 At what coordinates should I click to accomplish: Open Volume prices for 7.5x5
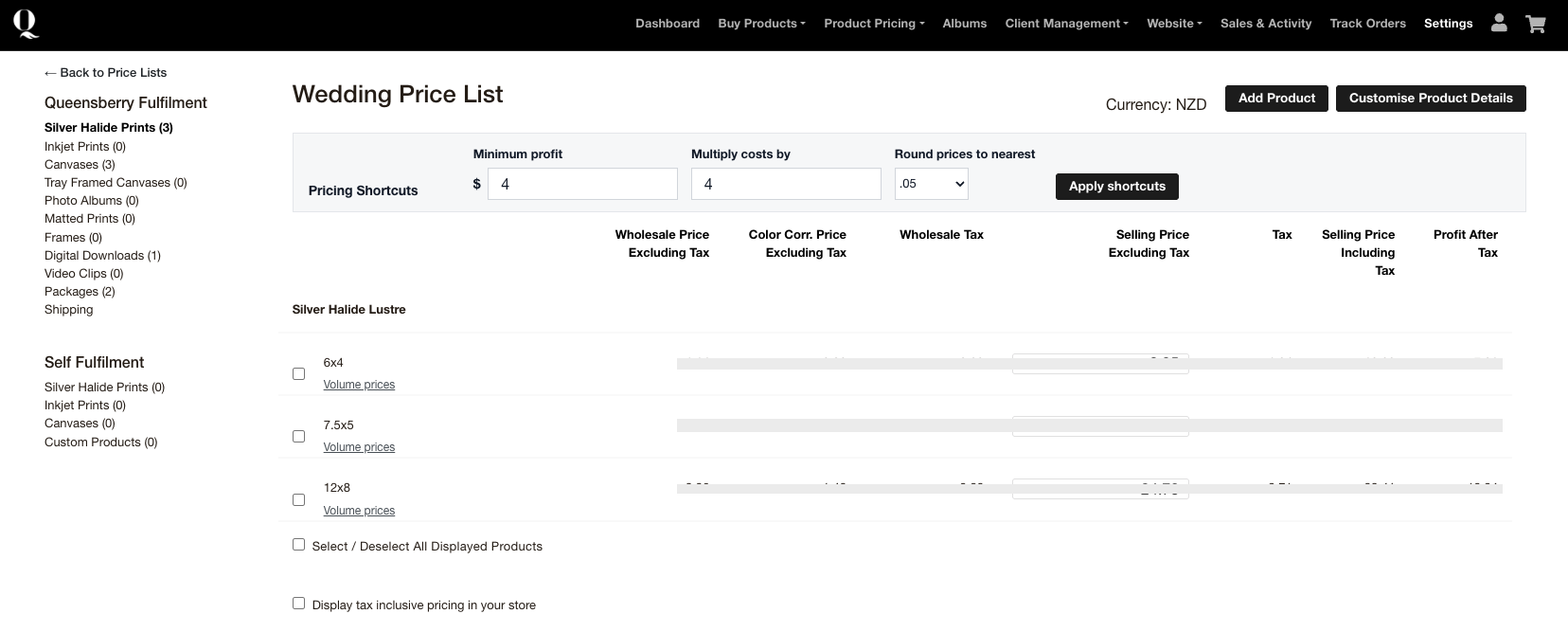tap(359, 447)
